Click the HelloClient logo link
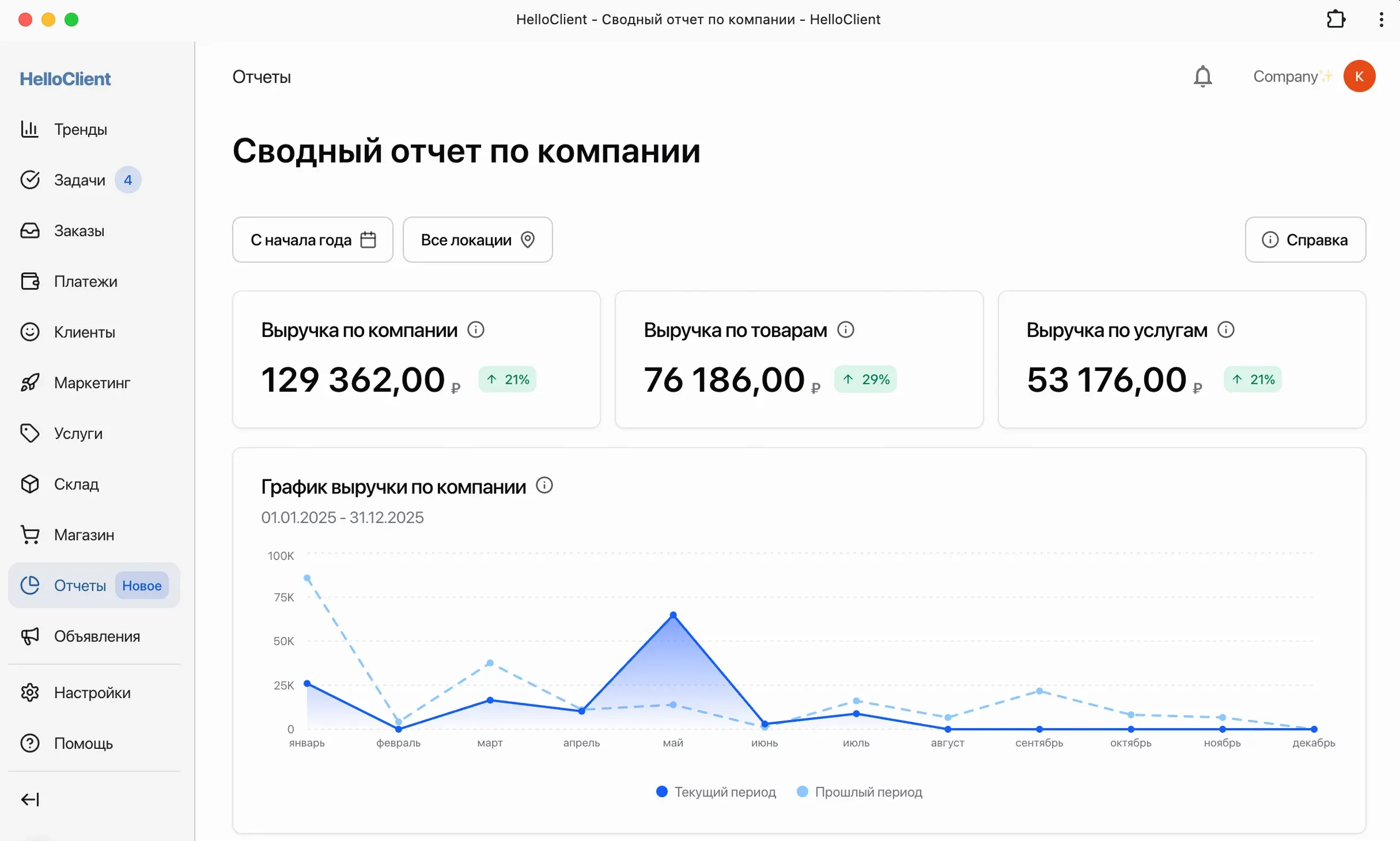Screen dimensions: 1400x841 65,79
